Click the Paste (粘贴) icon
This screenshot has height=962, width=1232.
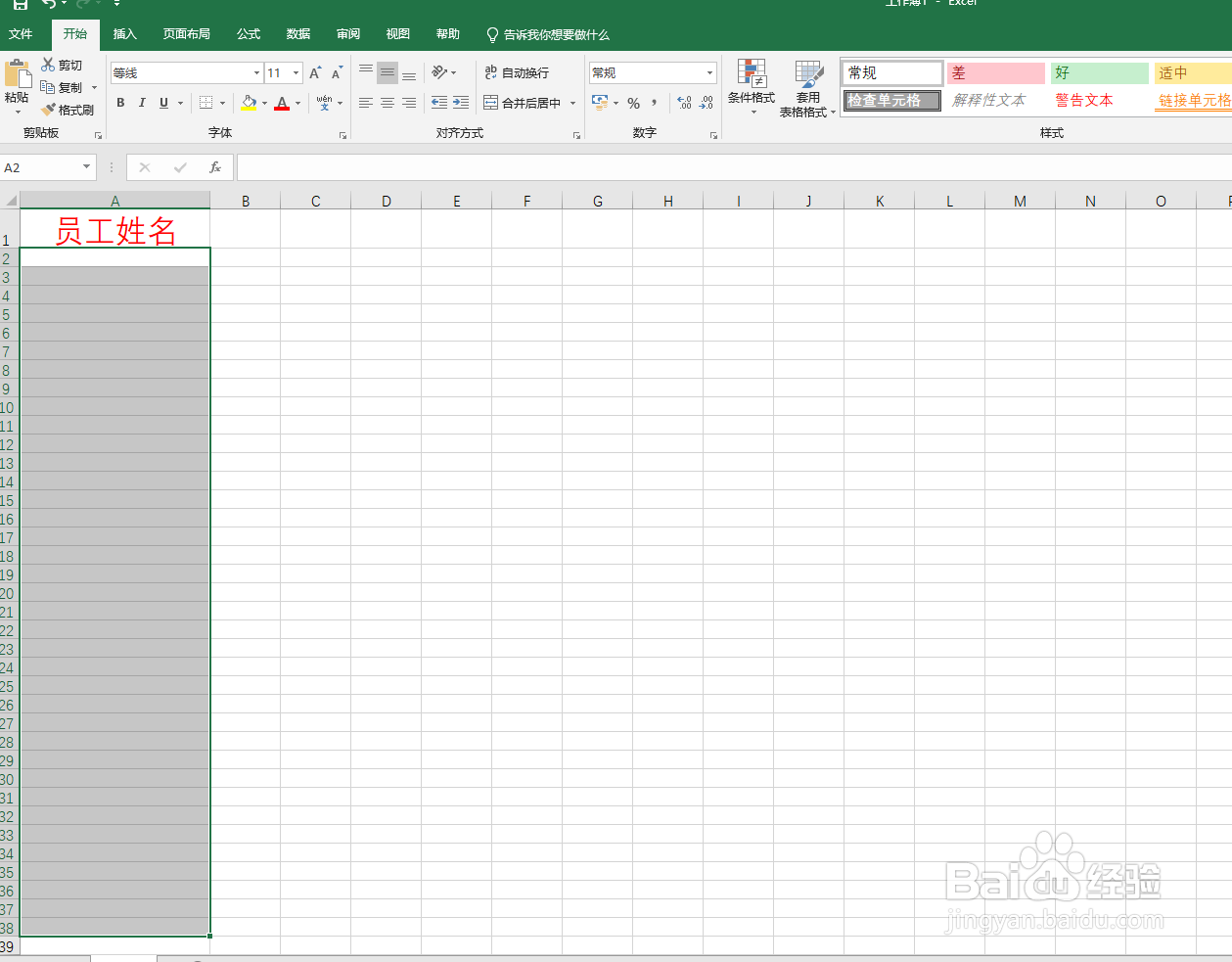coord(17,74)
